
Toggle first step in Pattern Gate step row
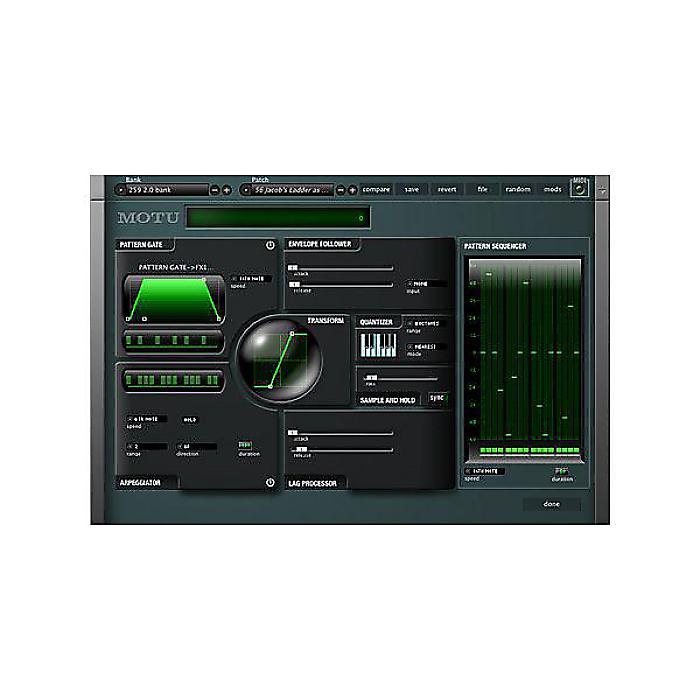coord(129,341)
